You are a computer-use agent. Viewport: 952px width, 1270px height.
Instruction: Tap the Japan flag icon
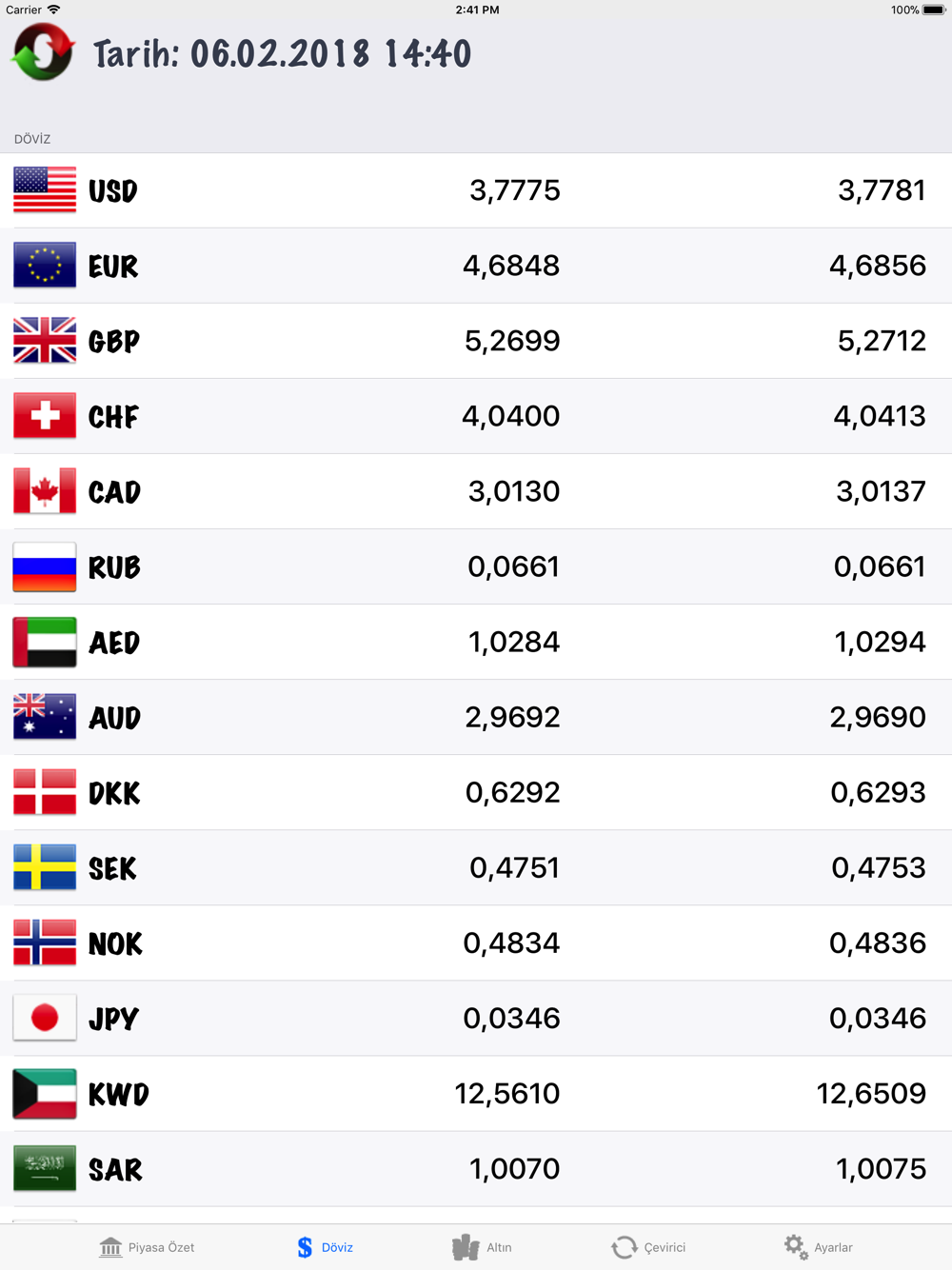tap(45, 1019)
